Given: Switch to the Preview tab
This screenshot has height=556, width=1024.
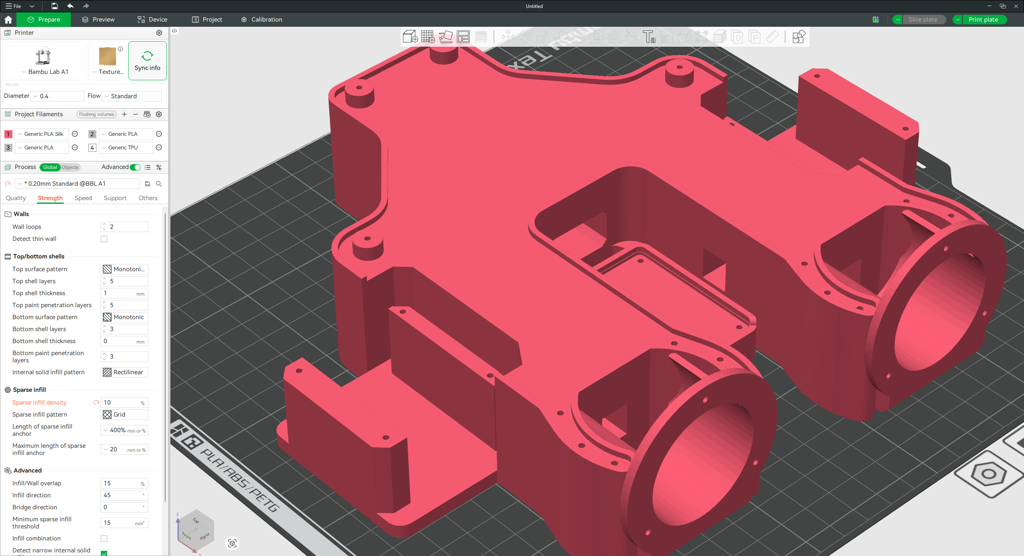Looking at the screenshot, I should tap(99, 20).
